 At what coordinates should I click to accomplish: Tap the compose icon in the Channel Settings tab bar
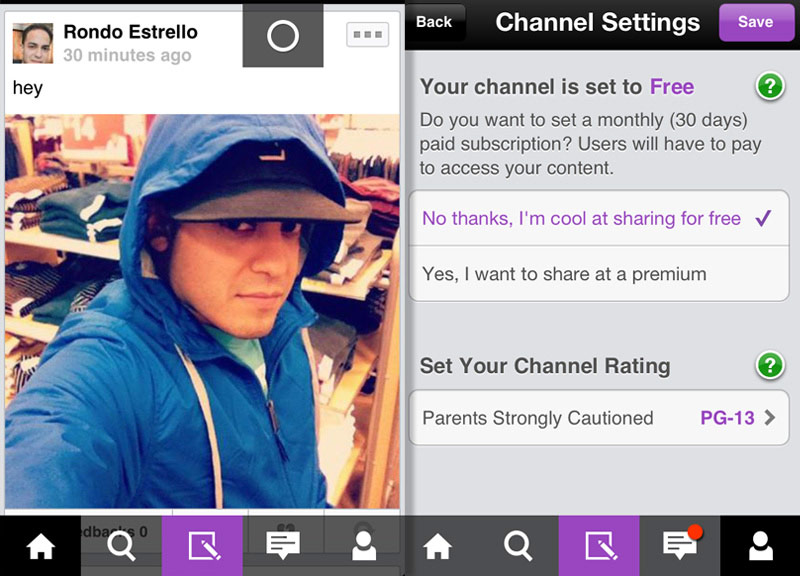[x=599, y=546]
